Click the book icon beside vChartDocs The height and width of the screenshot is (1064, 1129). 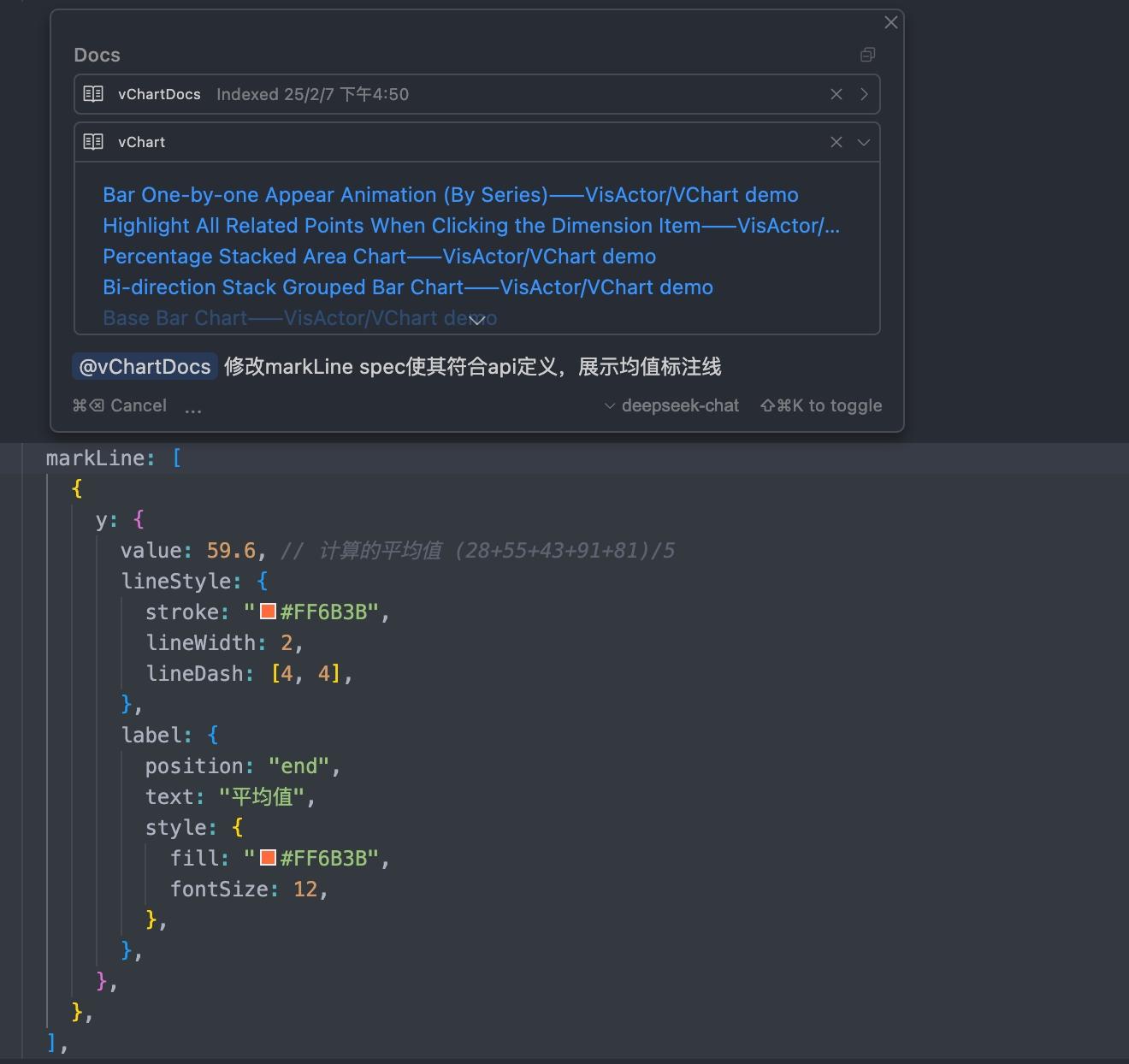point(93,94)
